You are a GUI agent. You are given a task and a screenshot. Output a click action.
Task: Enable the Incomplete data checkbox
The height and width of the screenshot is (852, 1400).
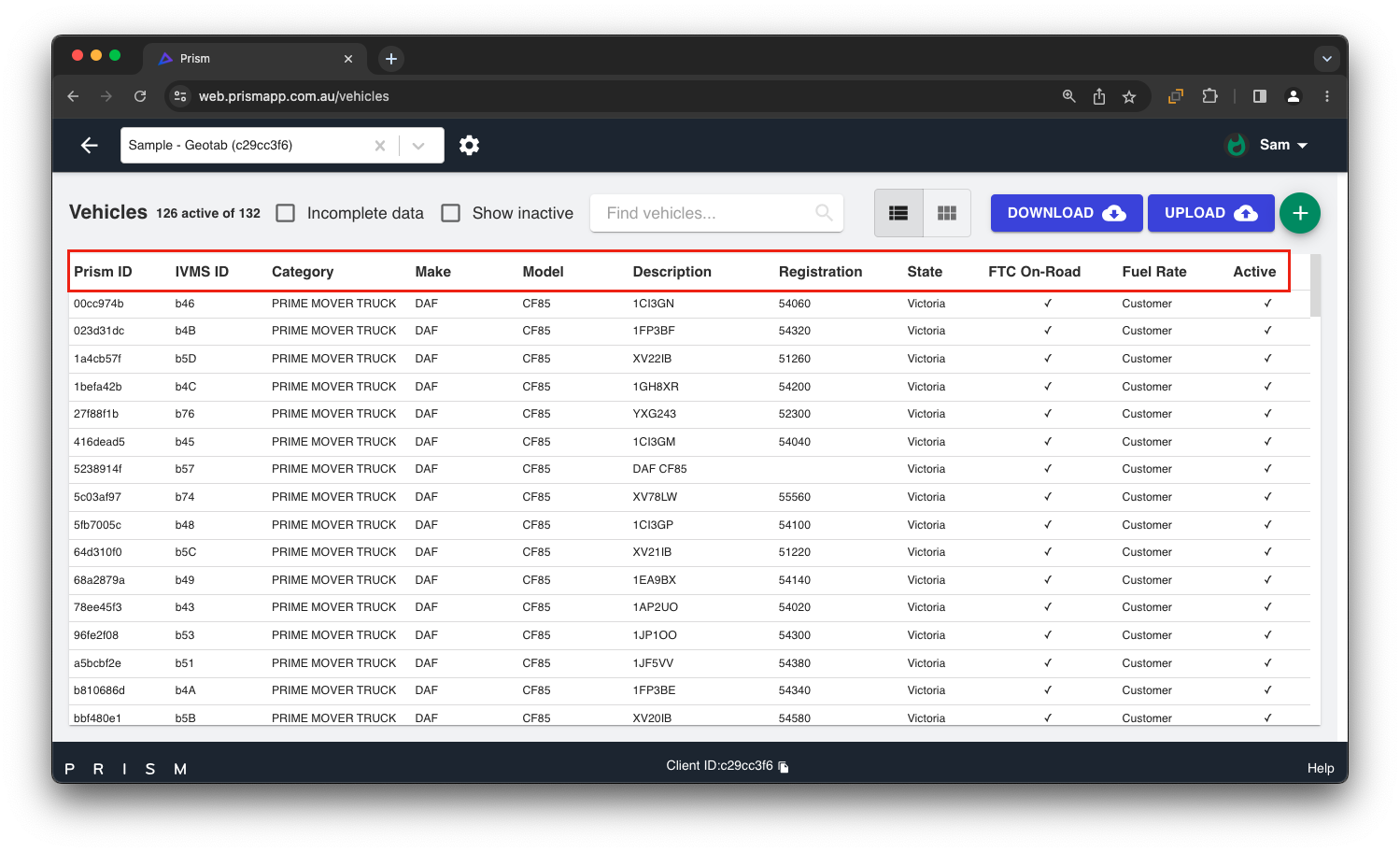pos(286,213)
